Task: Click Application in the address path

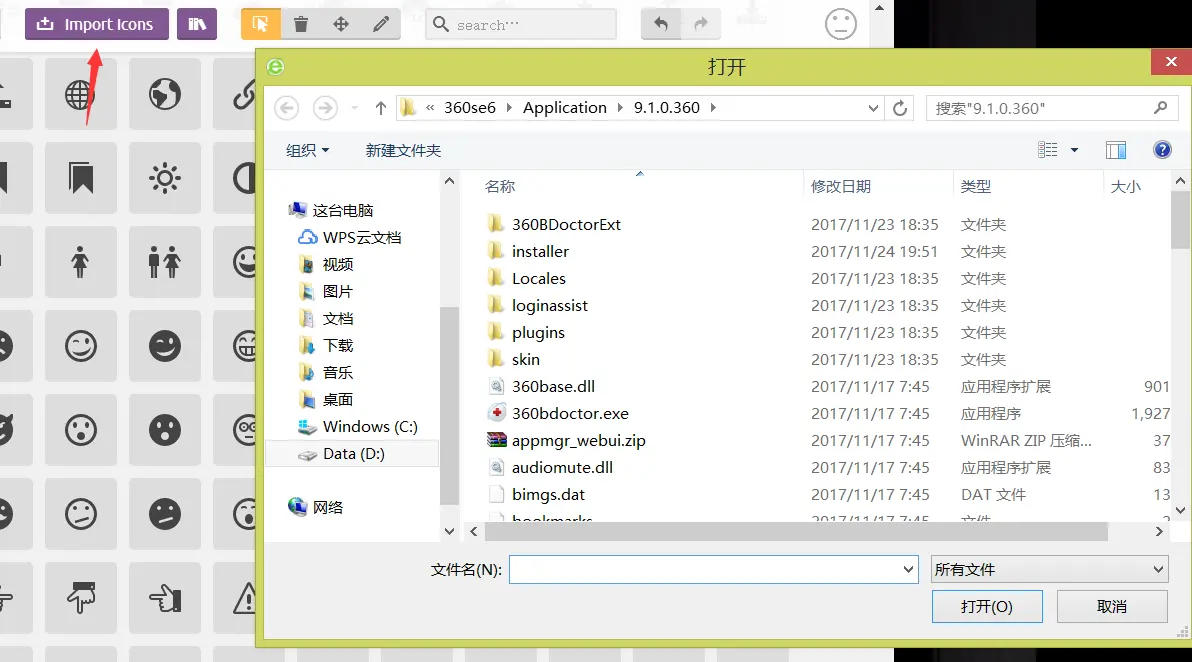Action: (x=565, y=108)
